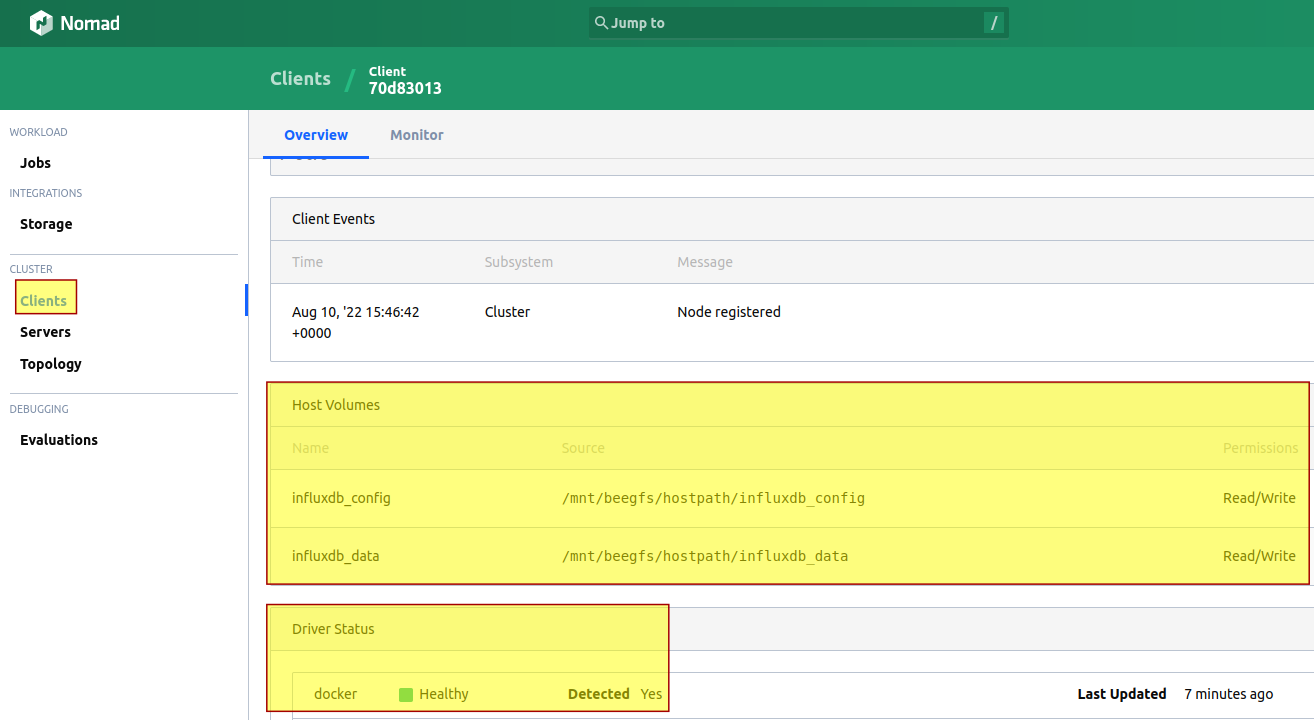Click the Permissions column header

click(x=1260, y=448)
